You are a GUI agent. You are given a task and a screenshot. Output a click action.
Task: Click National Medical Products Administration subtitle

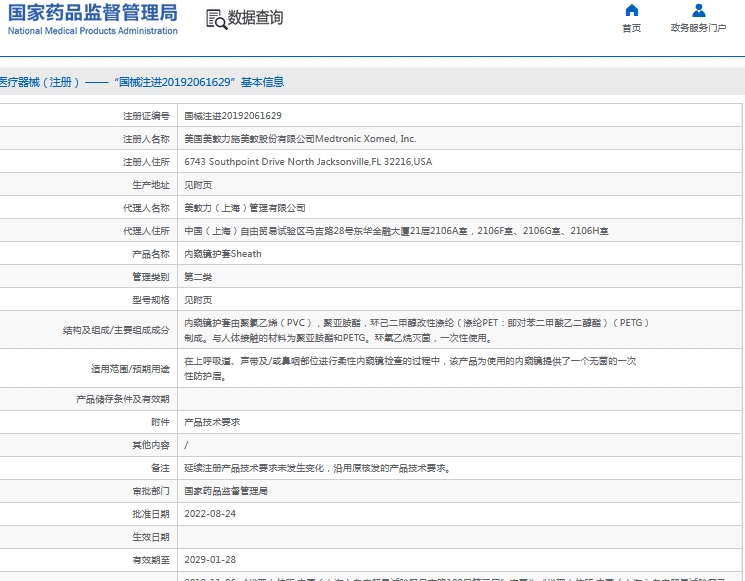click(92, 31)
